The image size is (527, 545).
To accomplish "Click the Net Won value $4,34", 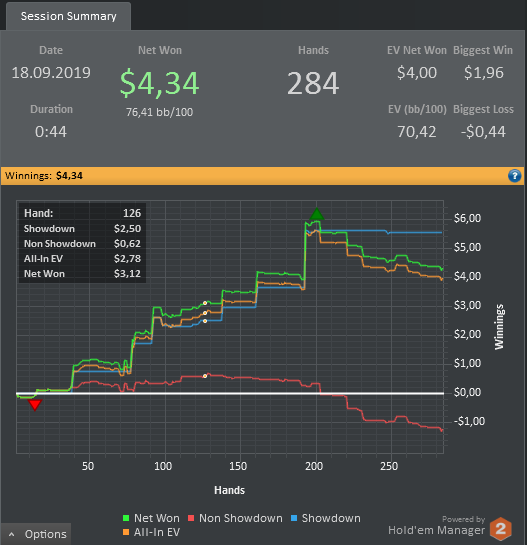I will (160, 83).
